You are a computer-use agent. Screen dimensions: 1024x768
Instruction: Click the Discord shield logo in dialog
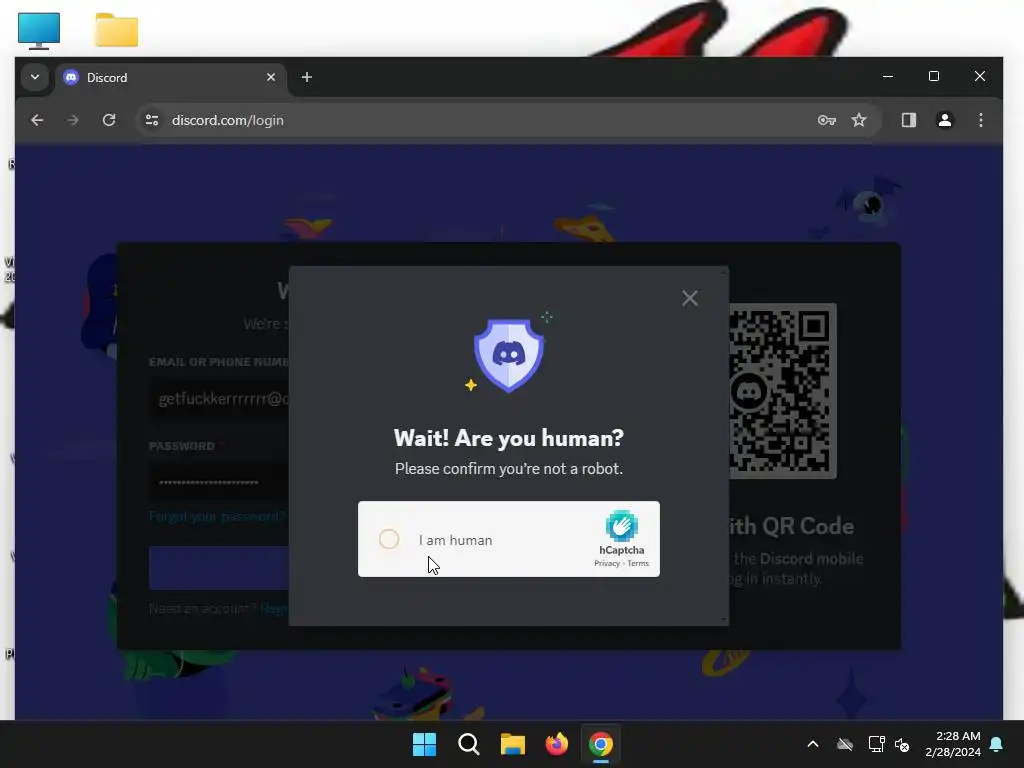[x=509, y=355]
